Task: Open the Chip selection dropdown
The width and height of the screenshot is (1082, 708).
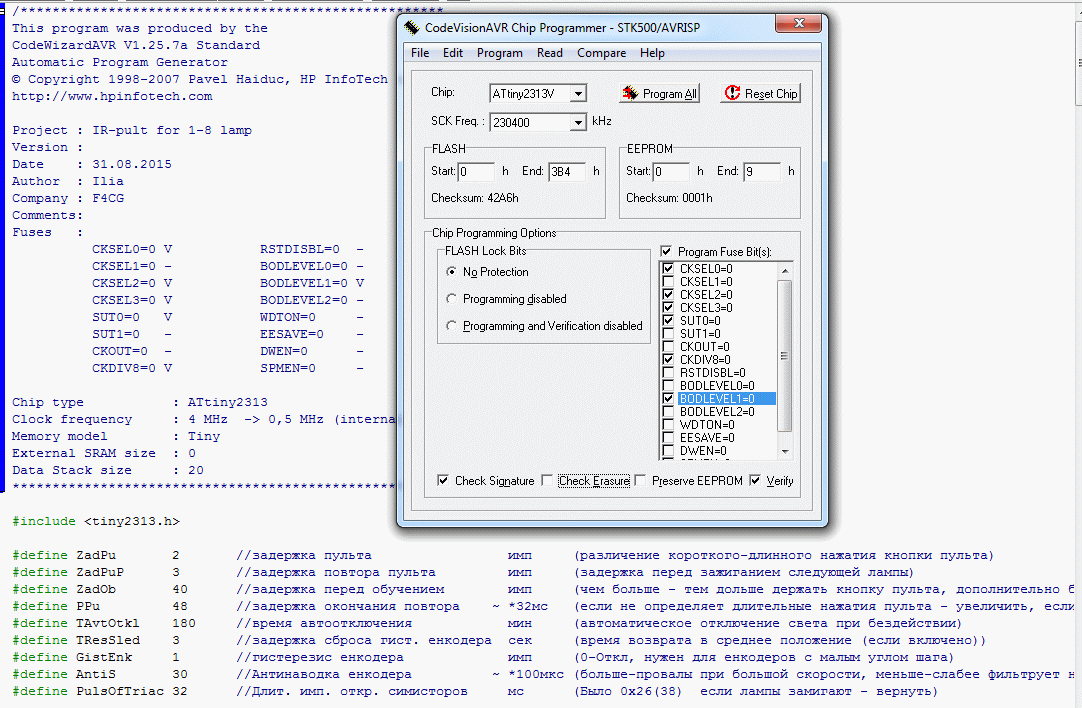Action: (x=577, y=94)
